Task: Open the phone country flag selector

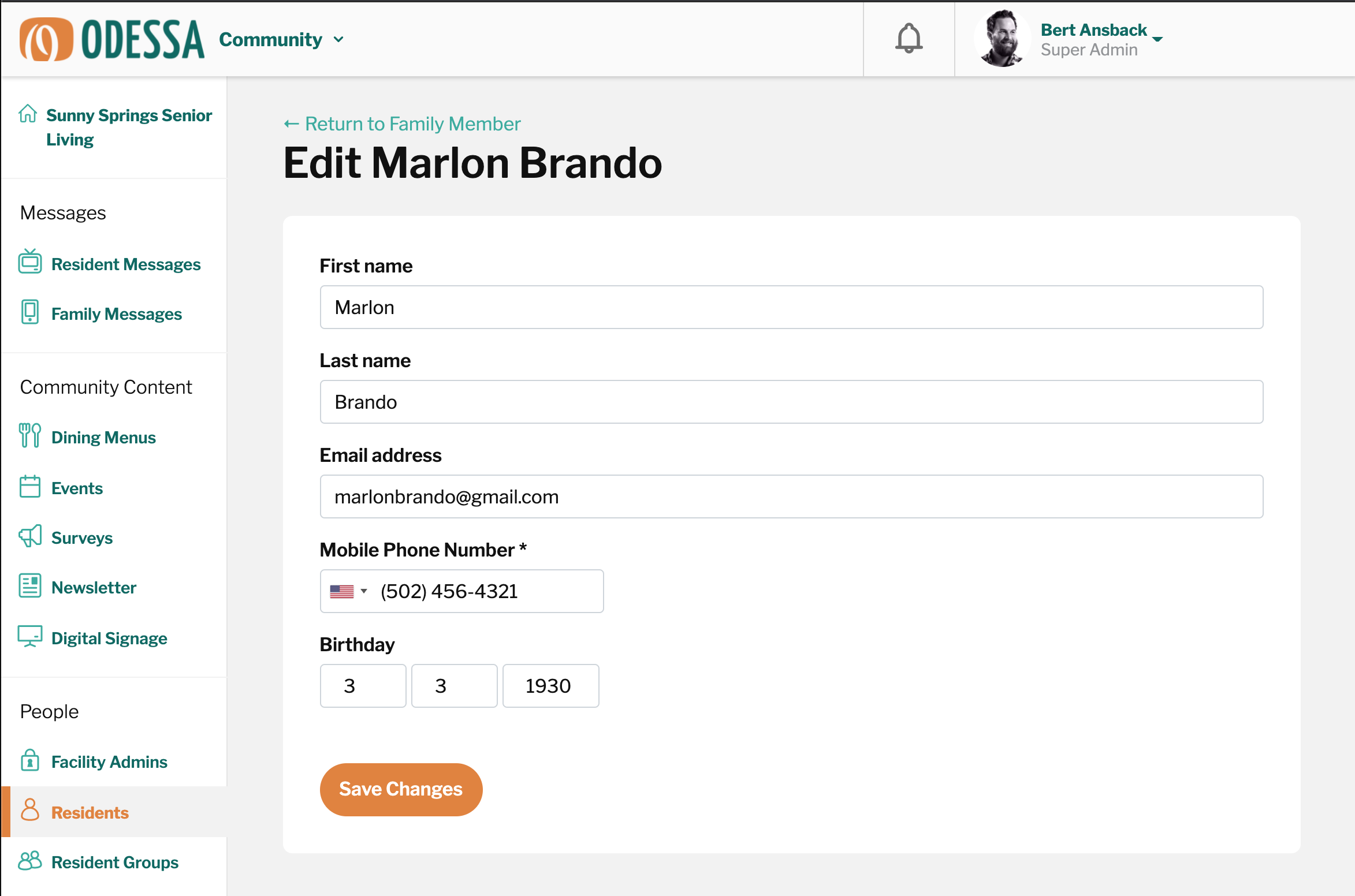Action: click(348, 591)
